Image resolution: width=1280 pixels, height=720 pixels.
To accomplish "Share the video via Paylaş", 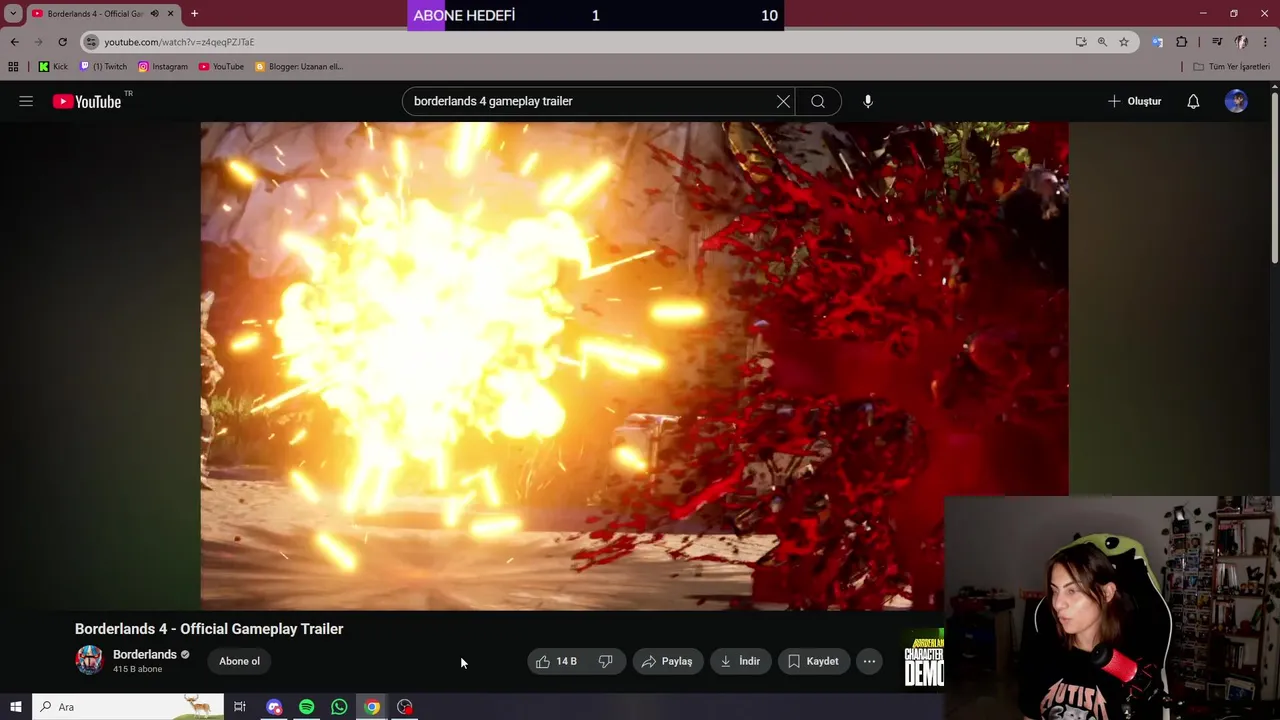I will point(667,661).
